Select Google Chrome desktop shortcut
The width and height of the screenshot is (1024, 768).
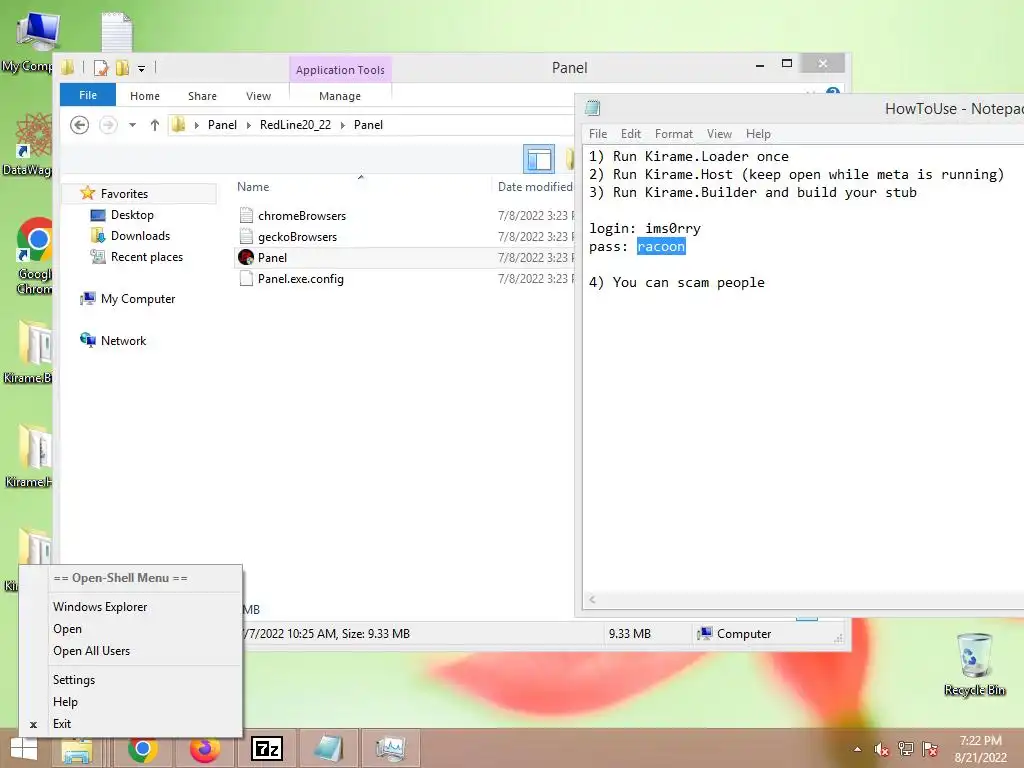pyautogui.click(x=35, y=256)
